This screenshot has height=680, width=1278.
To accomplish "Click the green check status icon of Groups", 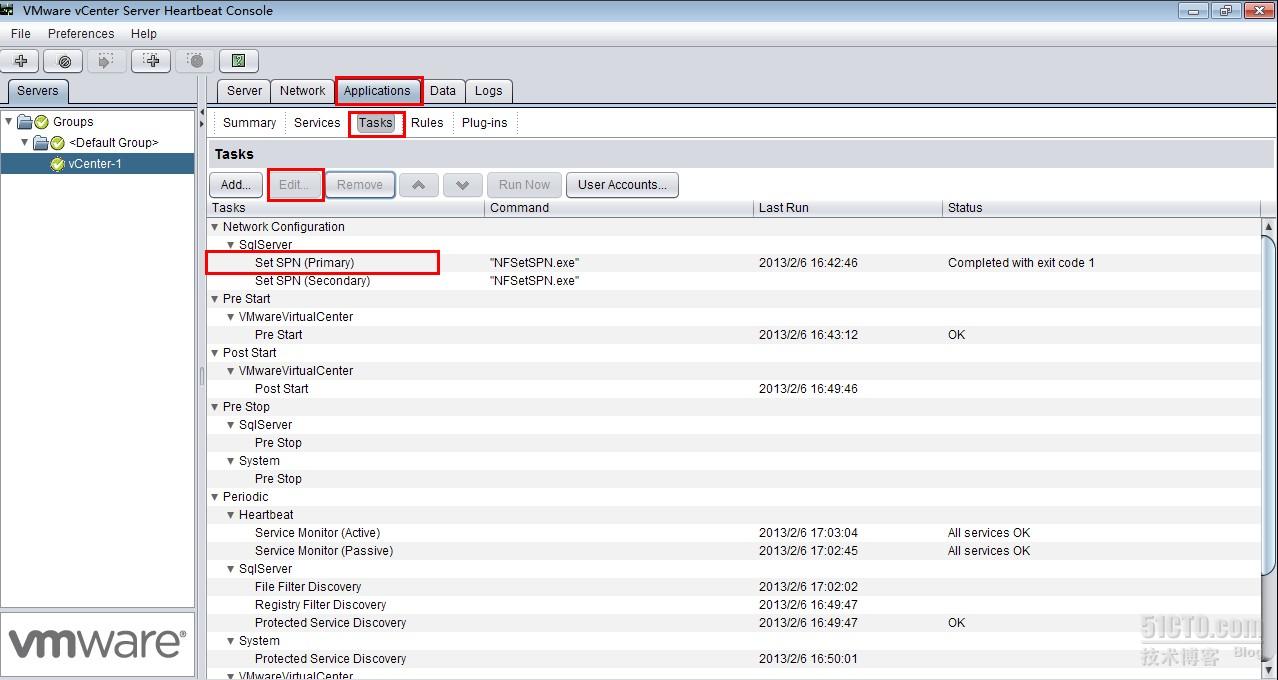I will click(x=41, y=122).
